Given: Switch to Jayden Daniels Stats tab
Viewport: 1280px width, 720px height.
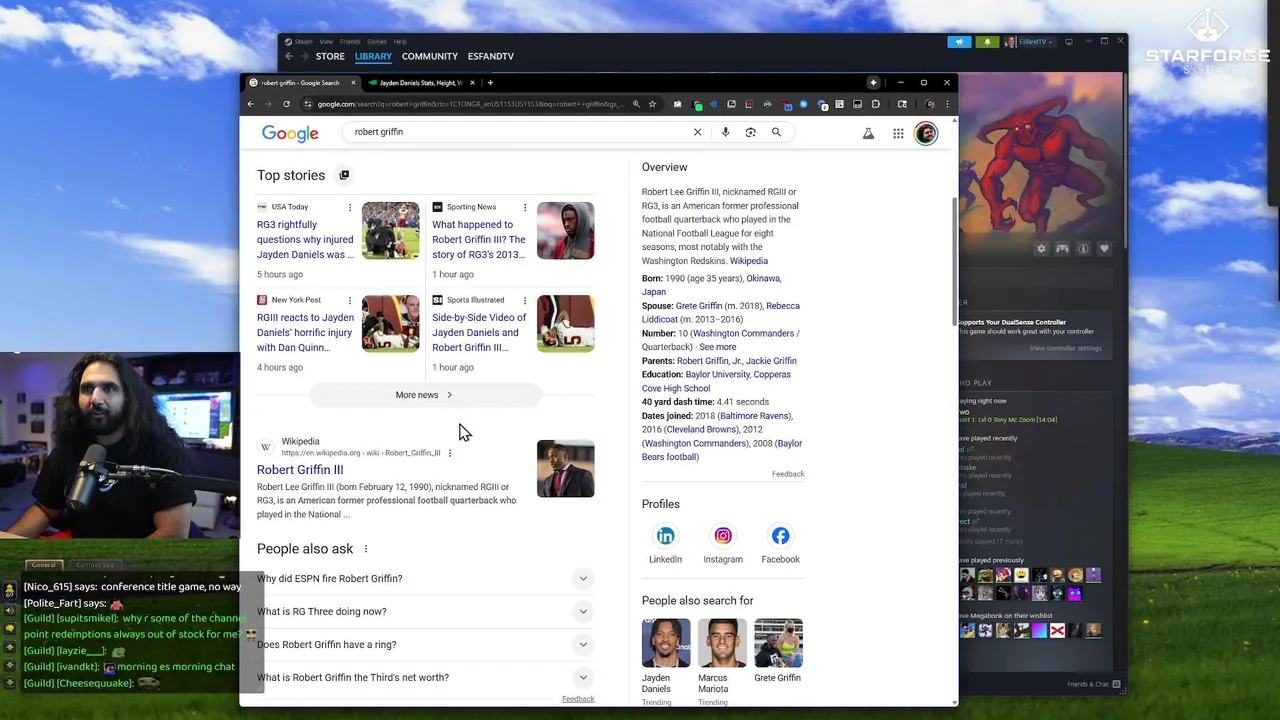Looking at the screenshot, I should [420, 83].
